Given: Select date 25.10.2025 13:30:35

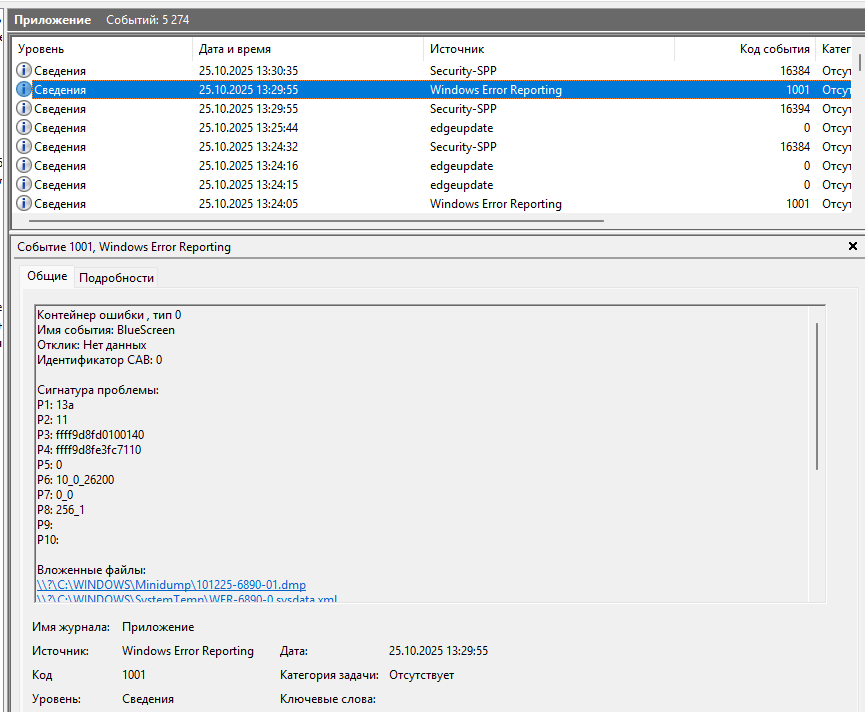Looking at the screenshot, I should [248, 71].
